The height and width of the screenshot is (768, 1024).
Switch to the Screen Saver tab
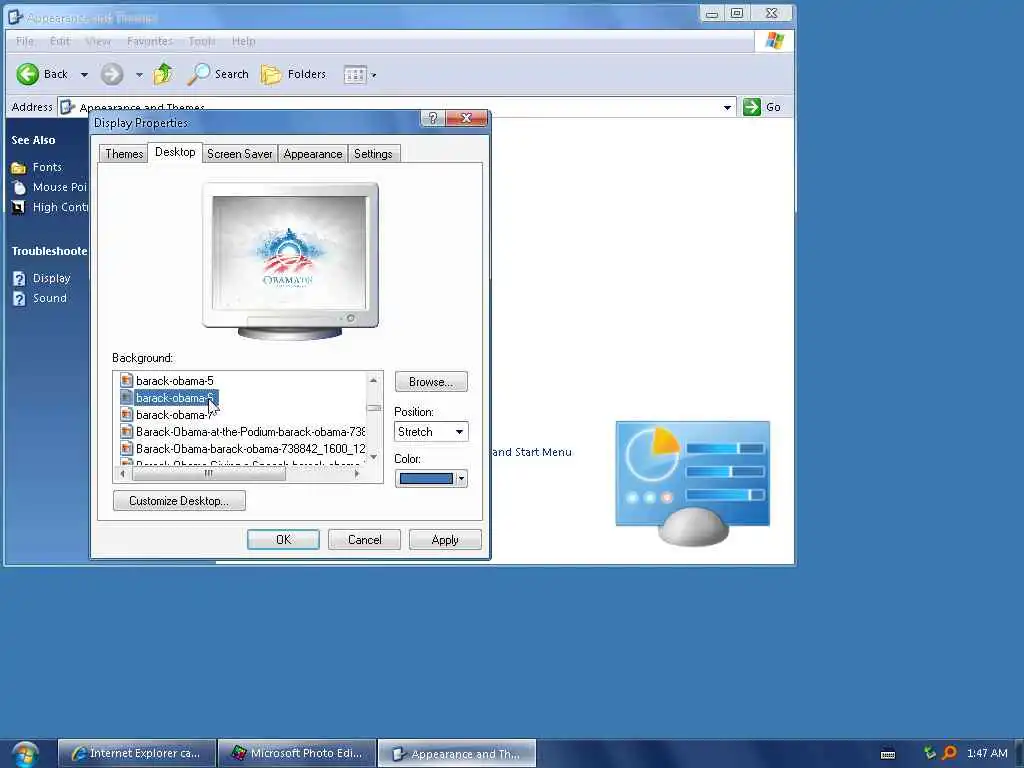(240, 154)
